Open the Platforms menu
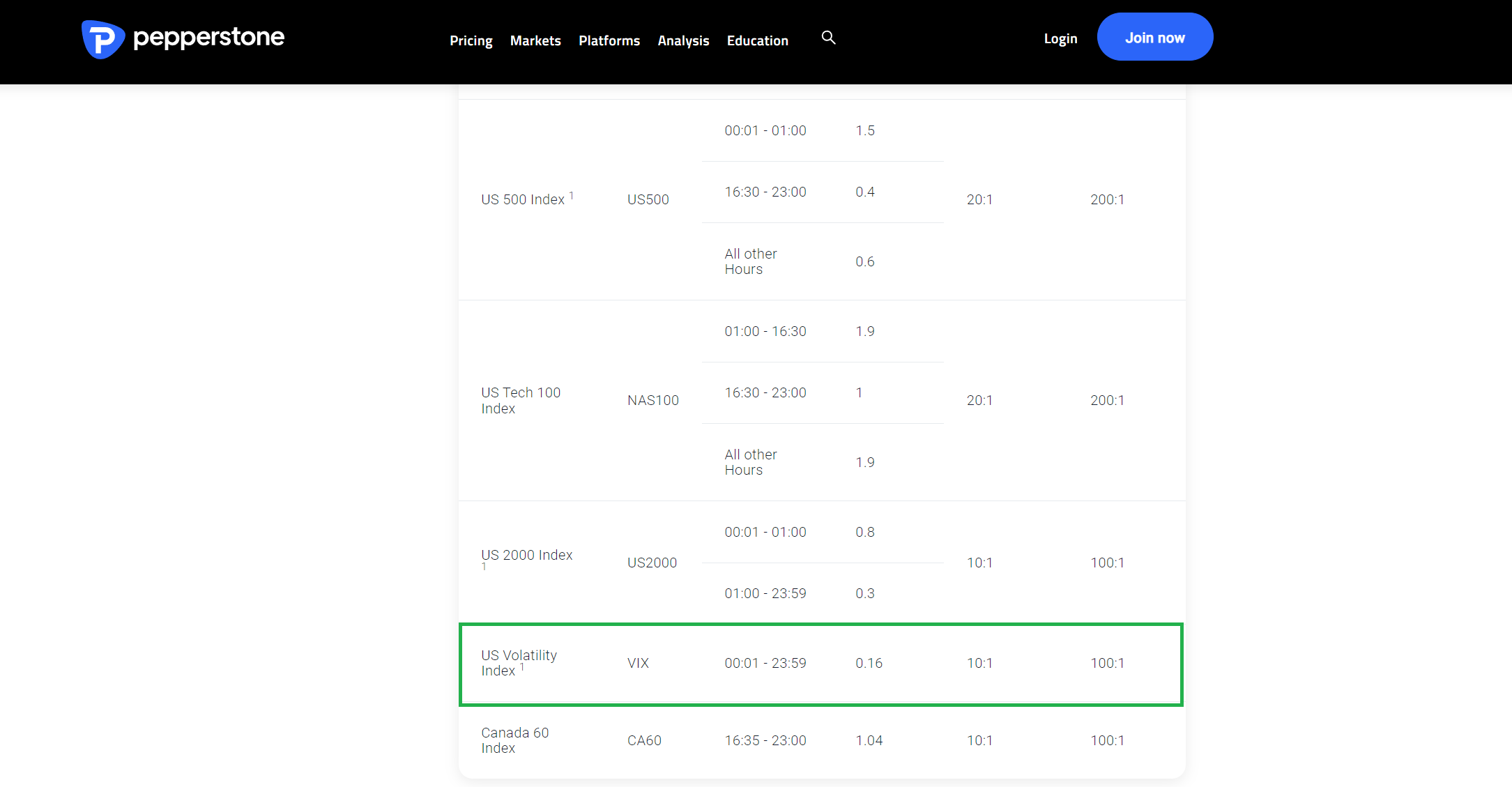 point(609,40)
